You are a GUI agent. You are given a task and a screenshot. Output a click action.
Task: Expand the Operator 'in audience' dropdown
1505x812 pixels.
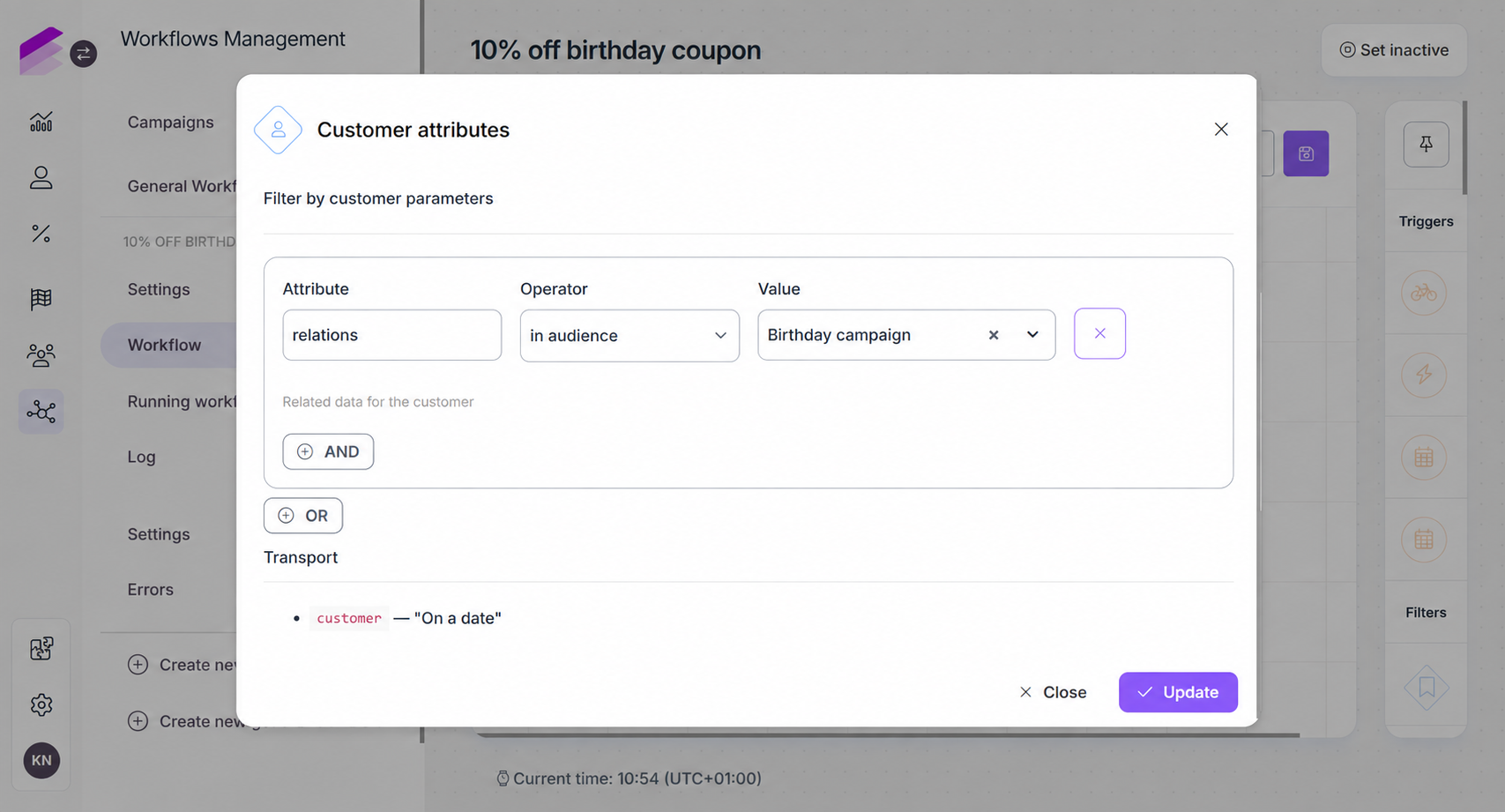630,335
